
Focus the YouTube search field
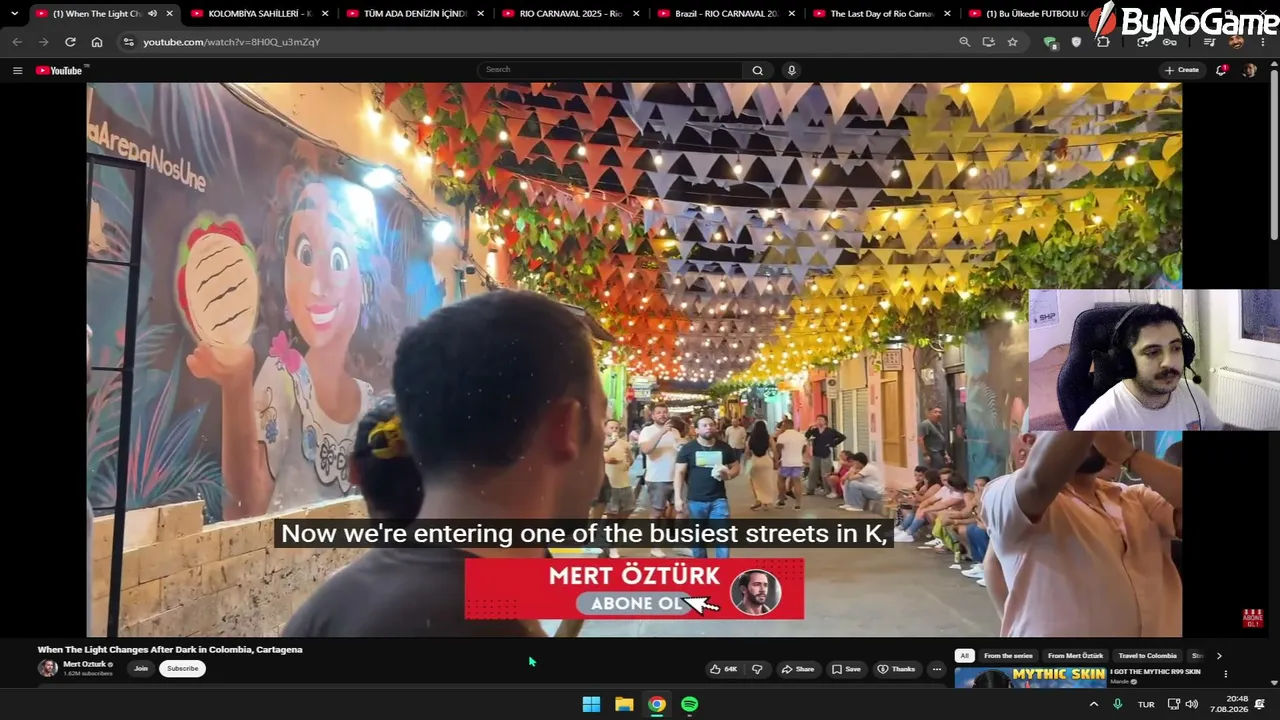(610, 70)
